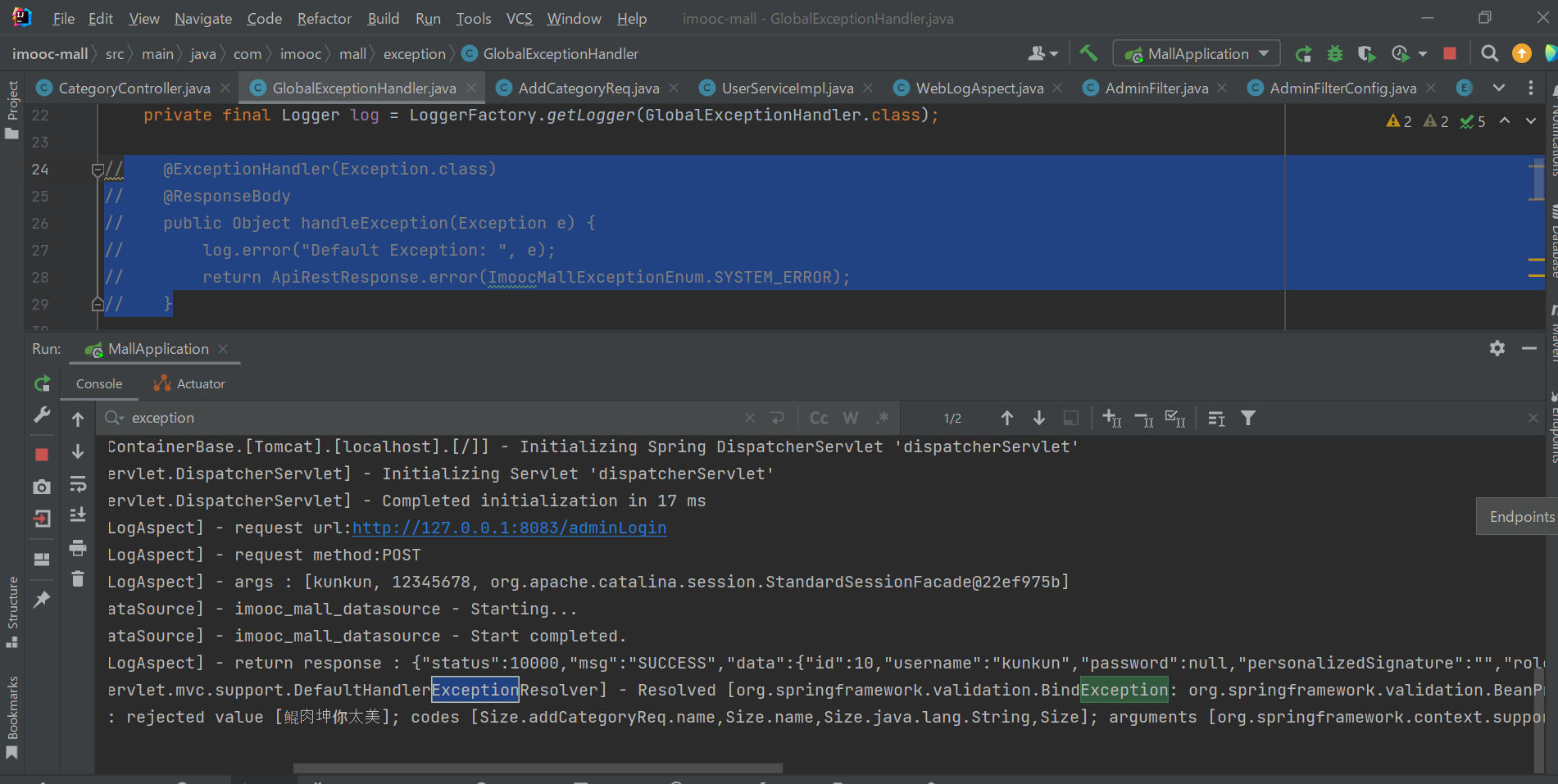Open the Refactor menu
Viewport: 1558px width, 784px height.
coord(325,18)
